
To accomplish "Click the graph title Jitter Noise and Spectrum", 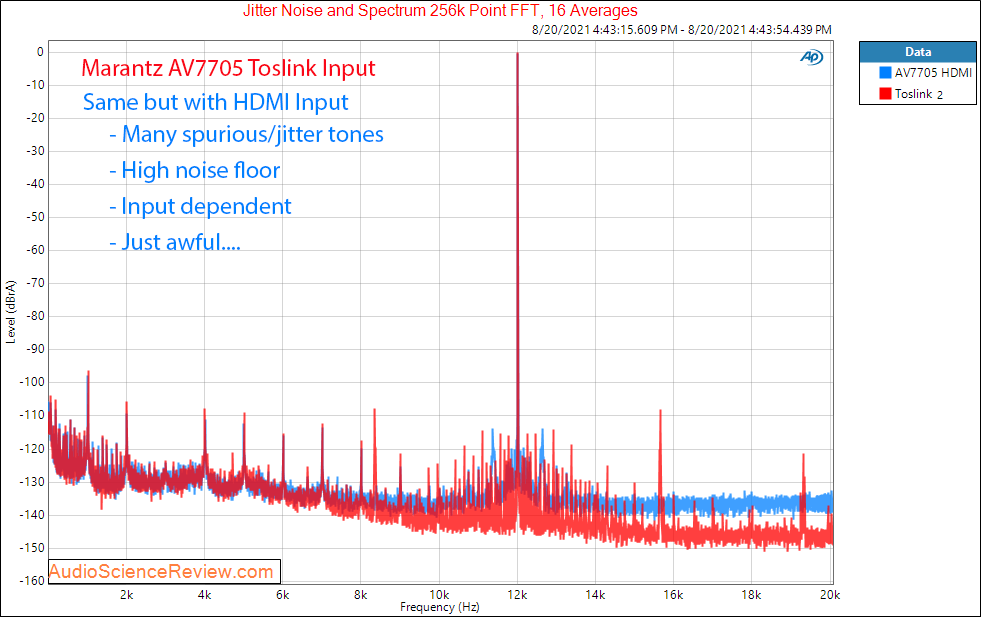I will 440,11.
